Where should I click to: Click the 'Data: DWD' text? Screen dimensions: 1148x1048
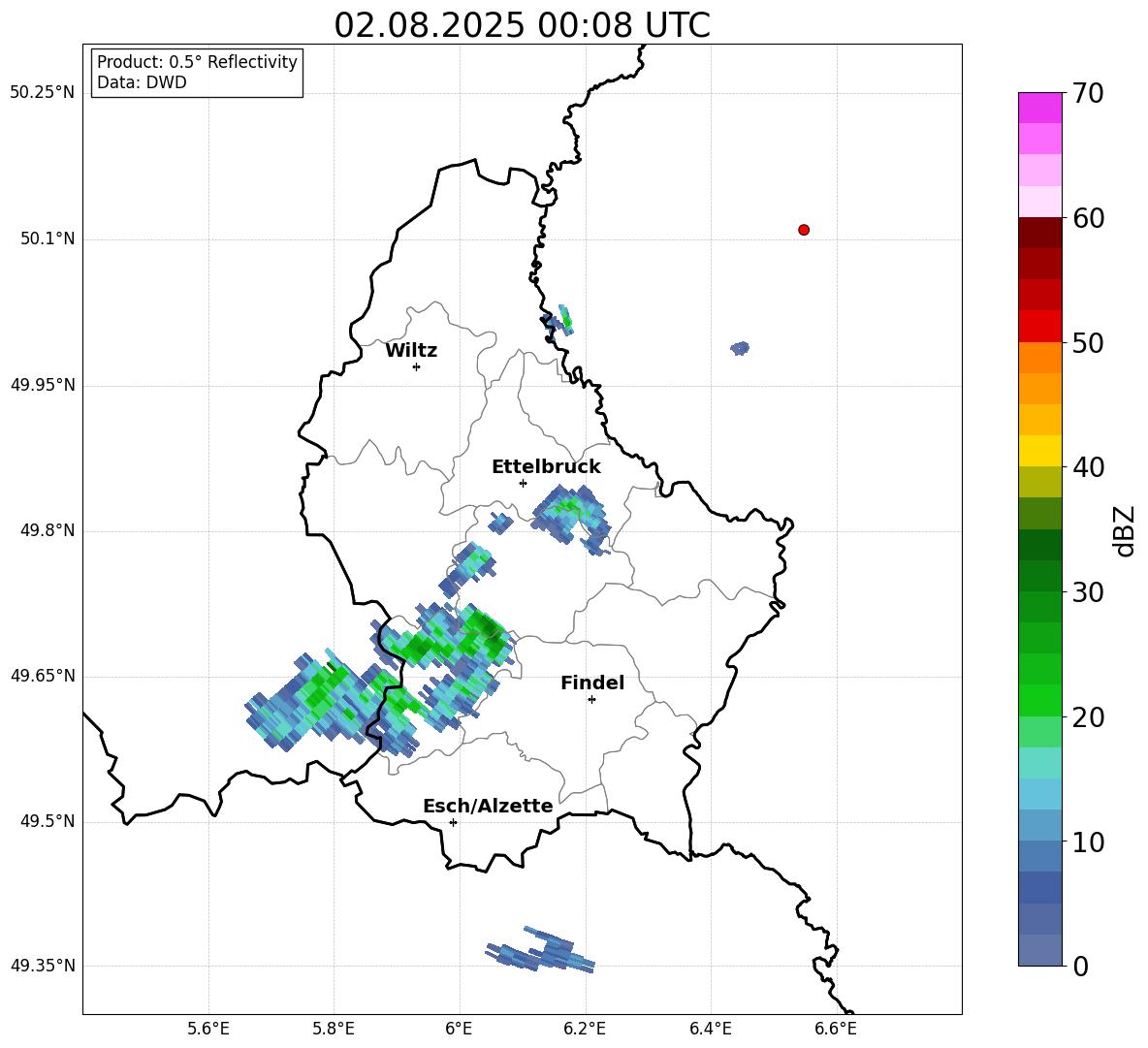coord(142,82)
